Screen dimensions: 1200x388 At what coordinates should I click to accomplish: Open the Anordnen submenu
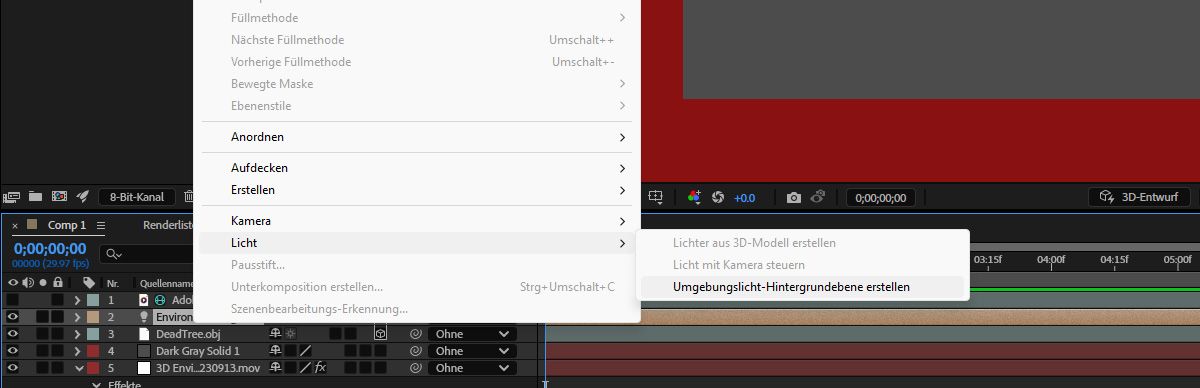[x=416, y=137]
